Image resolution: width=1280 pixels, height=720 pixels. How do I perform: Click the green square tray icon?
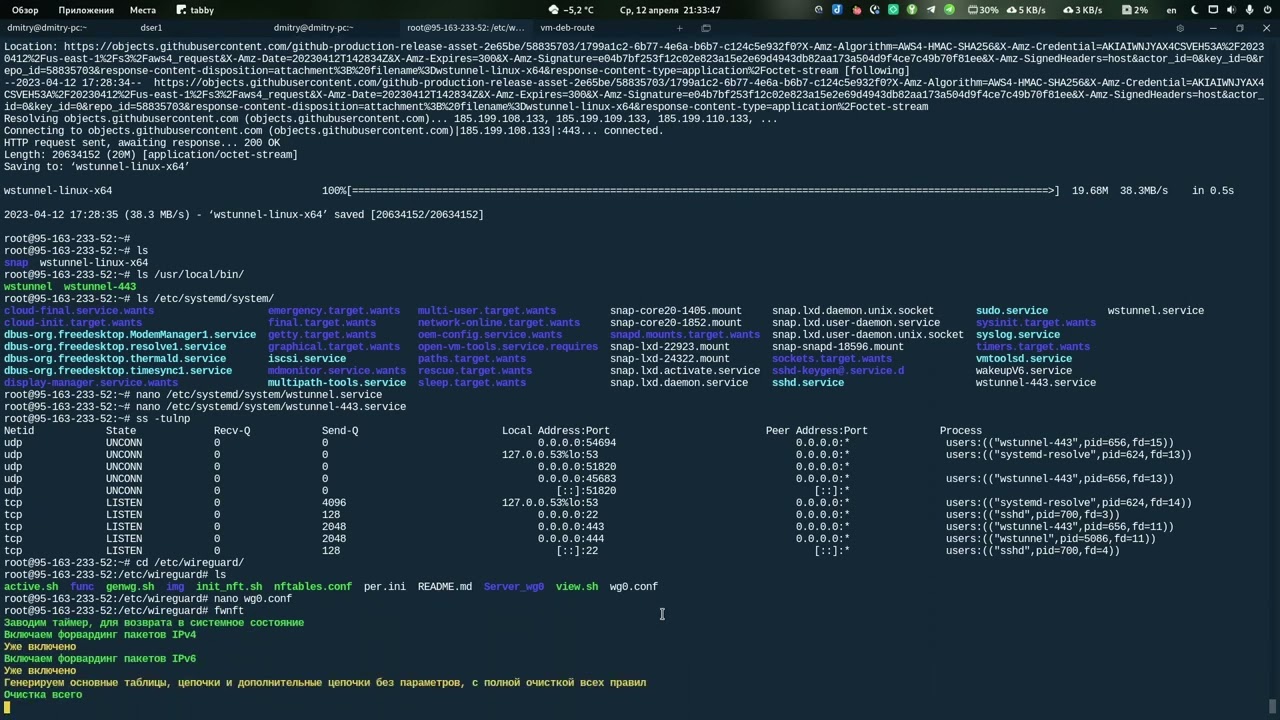coord(893,10)
